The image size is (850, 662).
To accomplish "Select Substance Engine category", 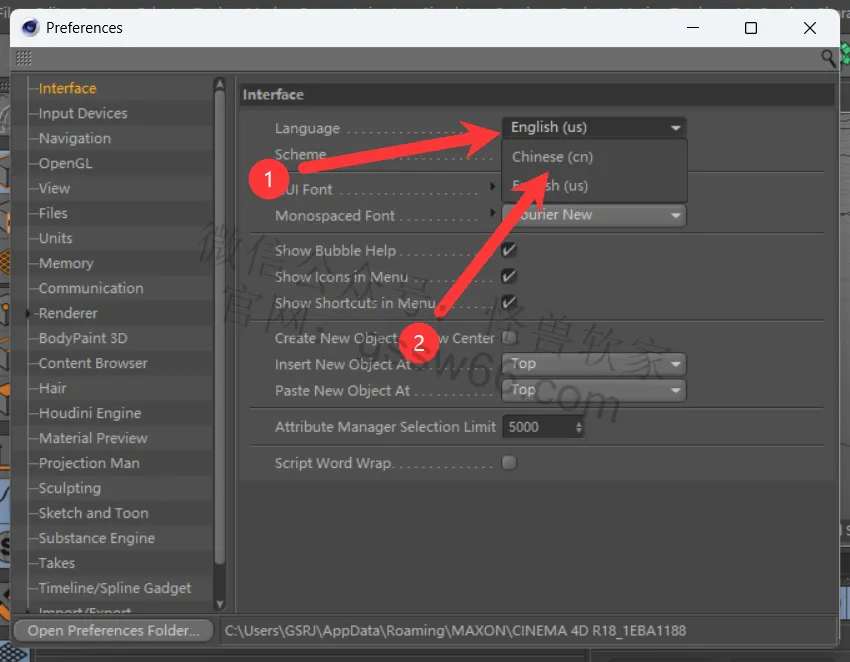I will (96, 537).
